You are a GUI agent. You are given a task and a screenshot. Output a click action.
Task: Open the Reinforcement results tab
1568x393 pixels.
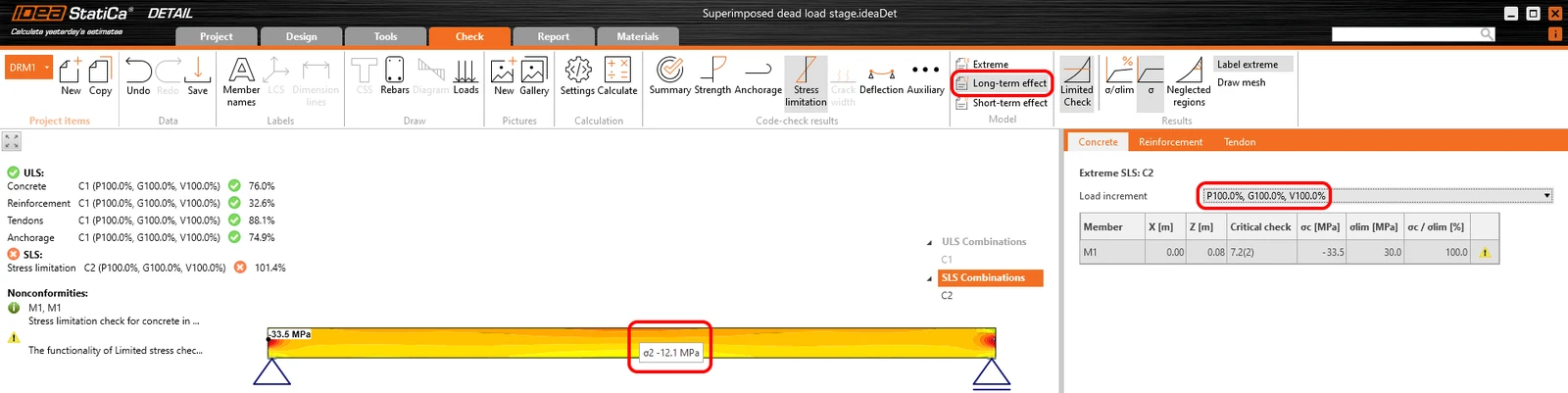coord(1170,142)
